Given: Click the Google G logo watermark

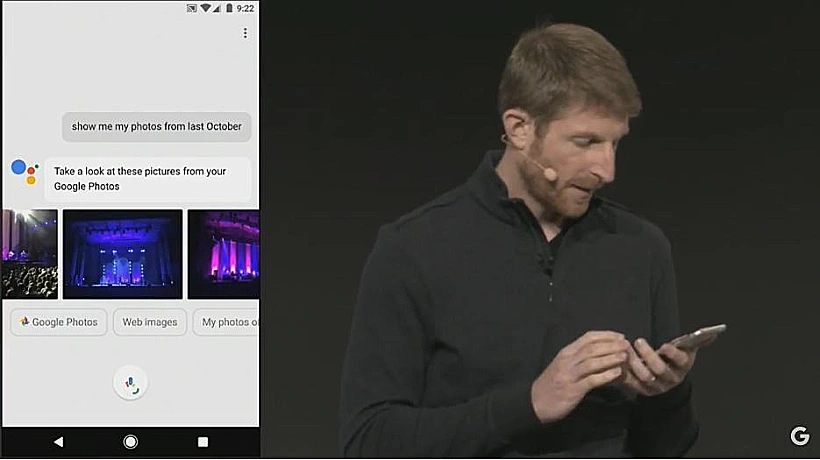Looking at the screenshot, I should click(799, 436).
